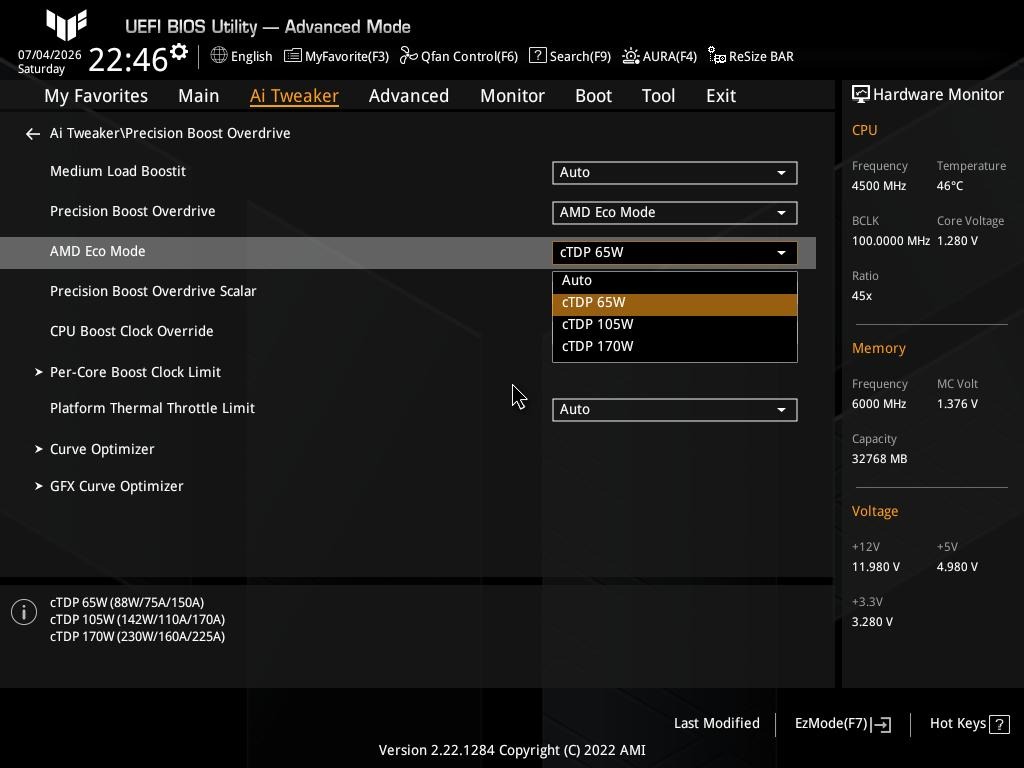Click the back arrow to Ai Tweaker
1024x768 pixels.
33,134
